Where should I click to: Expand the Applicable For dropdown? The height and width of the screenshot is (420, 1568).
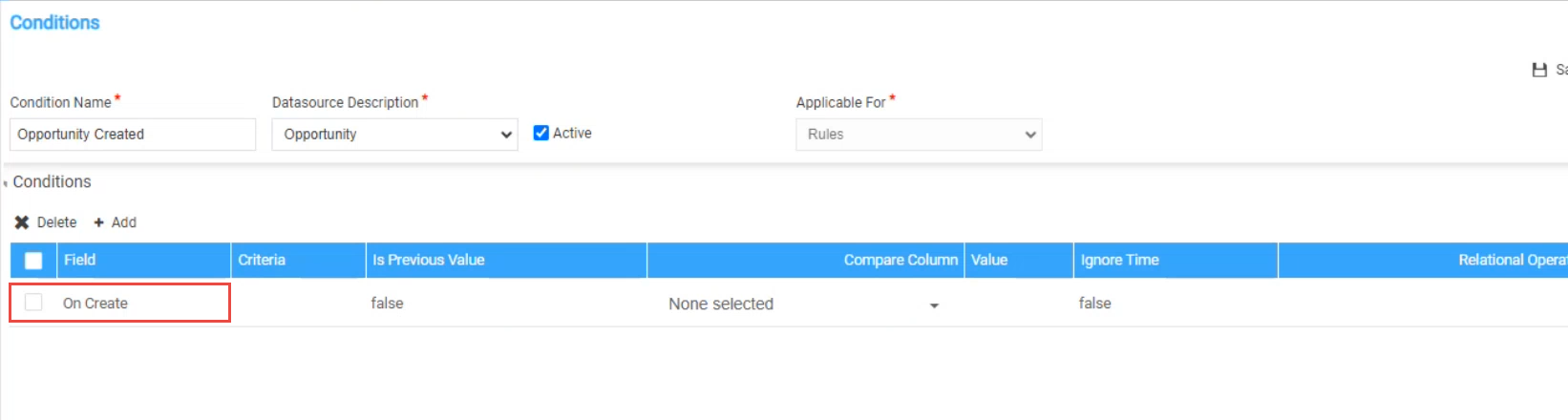[x=919, y=135]
